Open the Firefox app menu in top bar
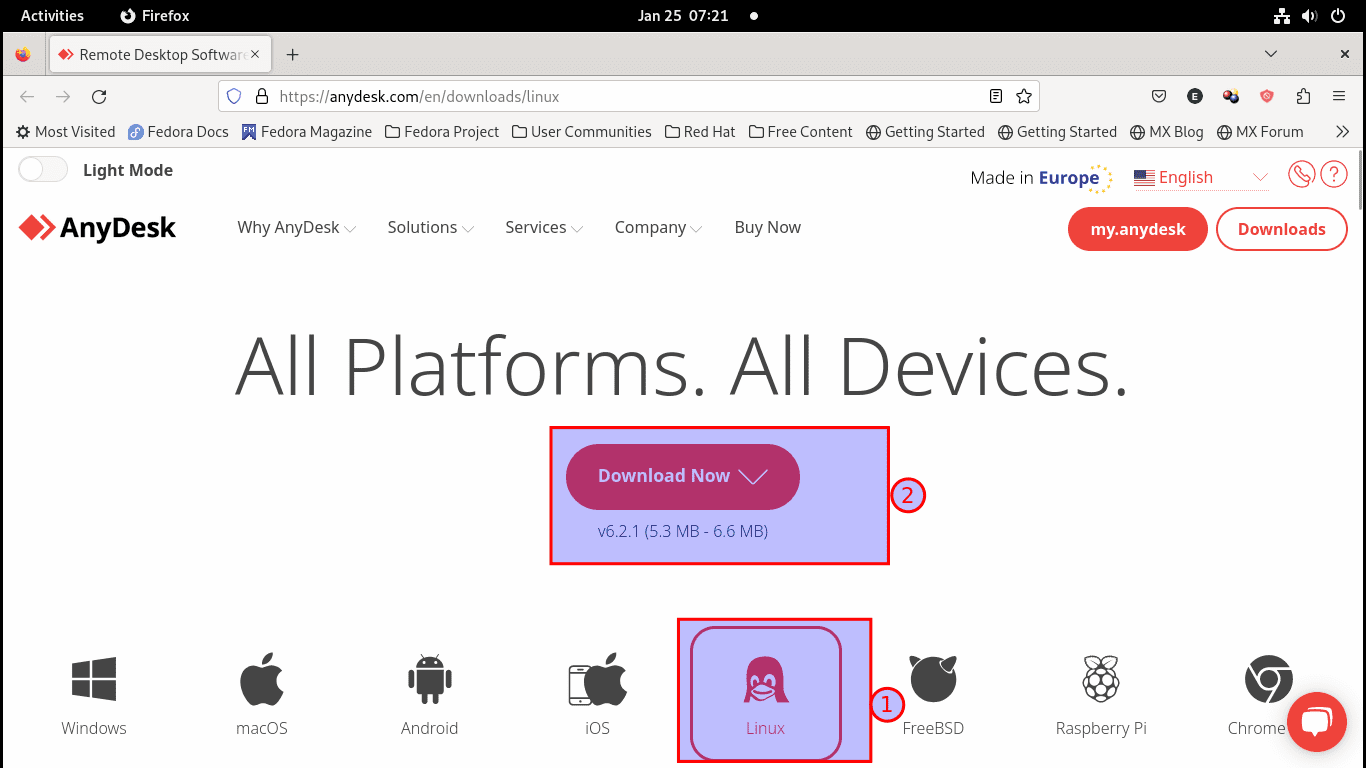The image size is (1366, 768). pyautogui.click(x=155, y=16)
